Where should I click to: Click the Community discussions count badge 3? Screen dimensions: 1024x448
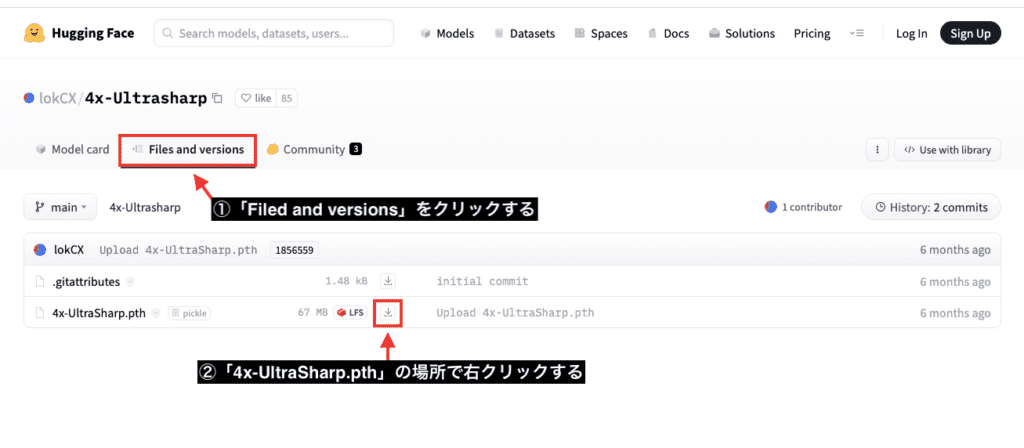355,150
